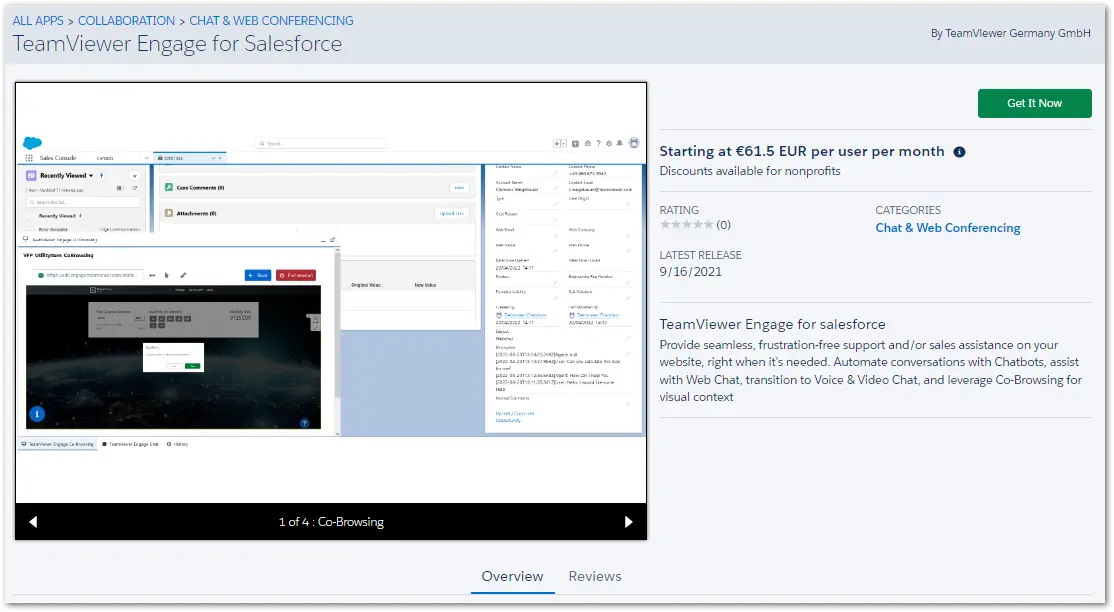
Task: Select pointer tool in co-browsing preview toolbar
Action: 167,275
